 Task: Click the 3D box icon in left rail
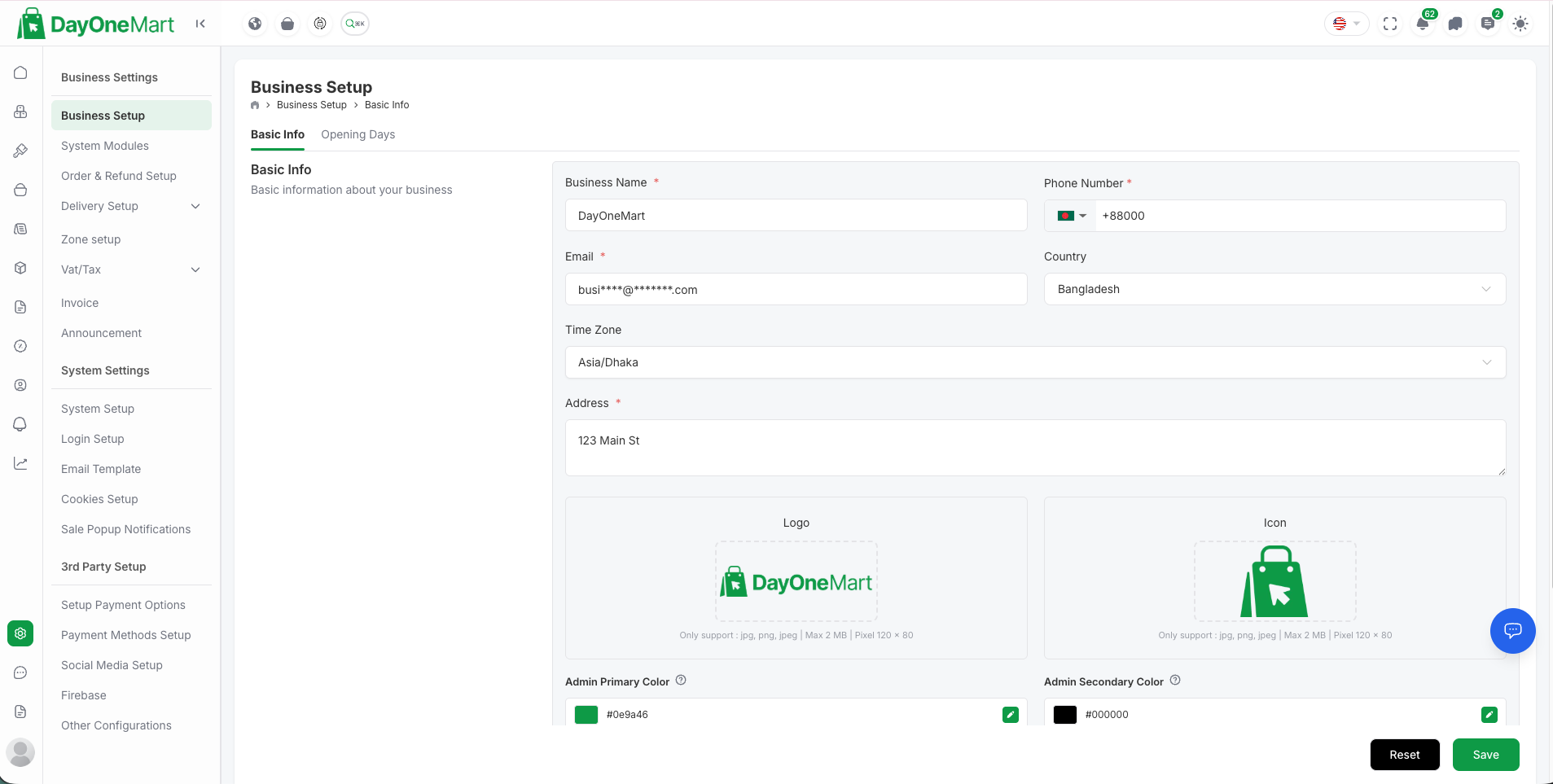(x=20, y=268)
